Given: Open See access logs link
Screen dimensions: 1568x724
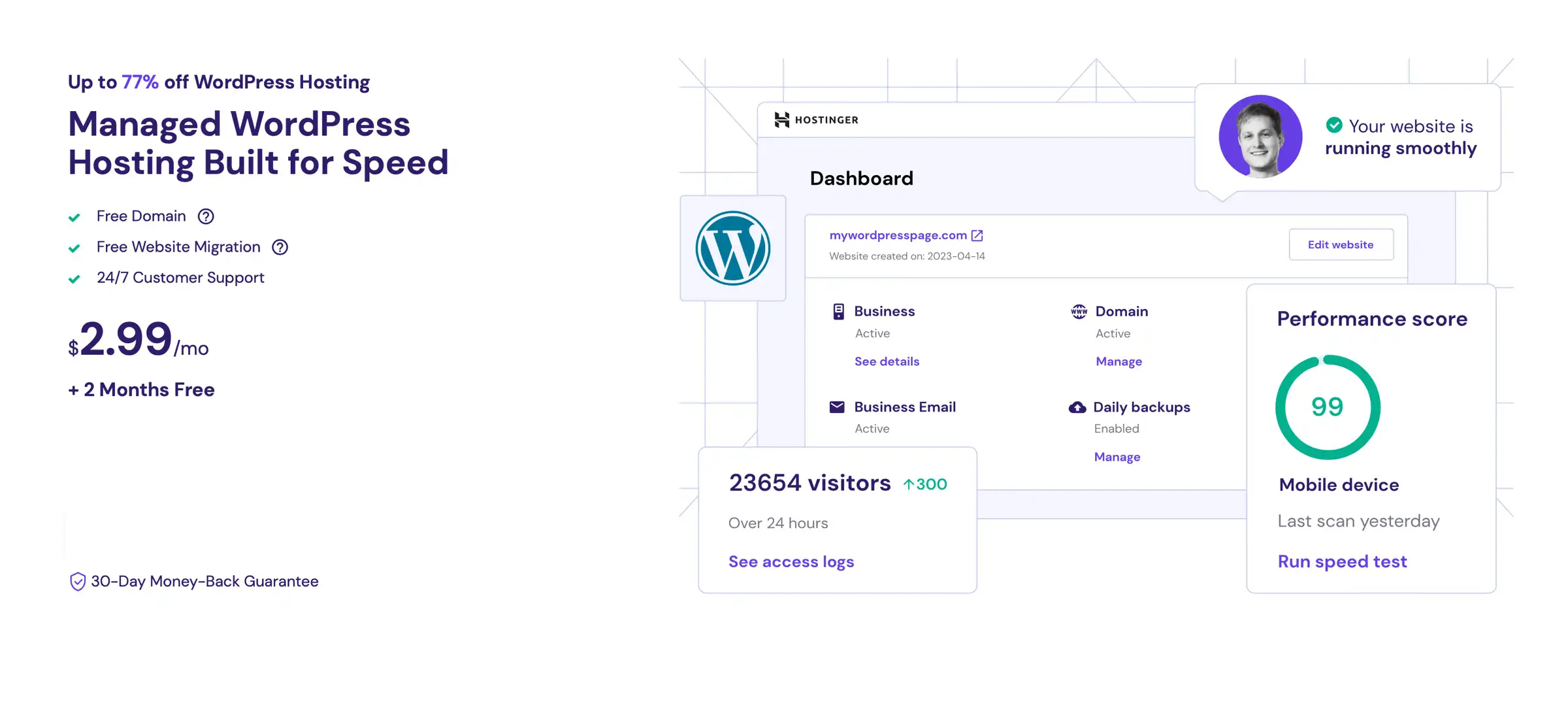Looking at the screenshot, I should [791, 562].
